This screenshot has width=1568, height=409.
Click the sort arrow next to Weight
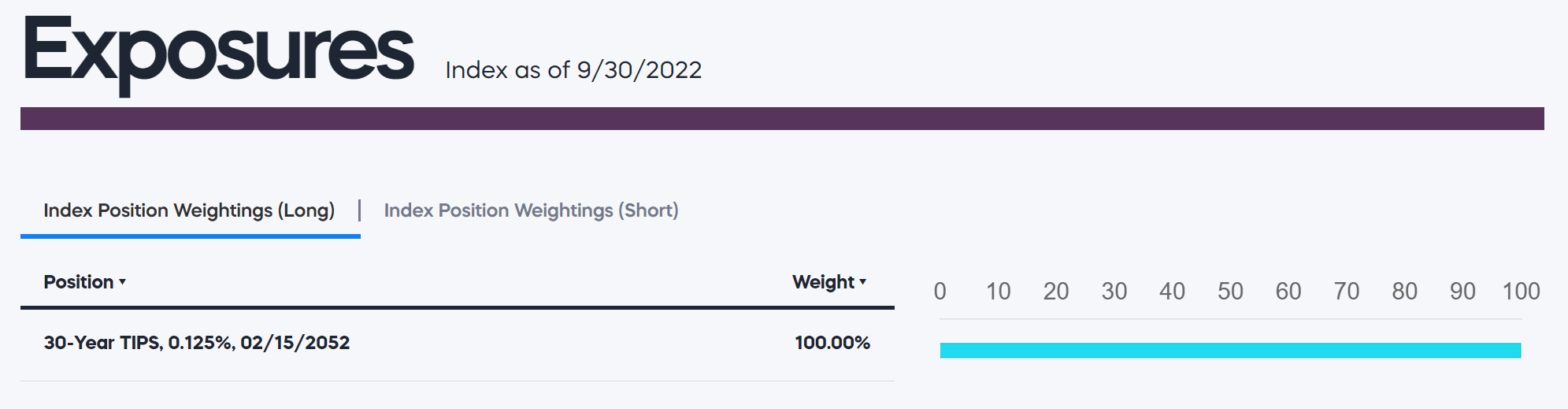click(863, 282)
